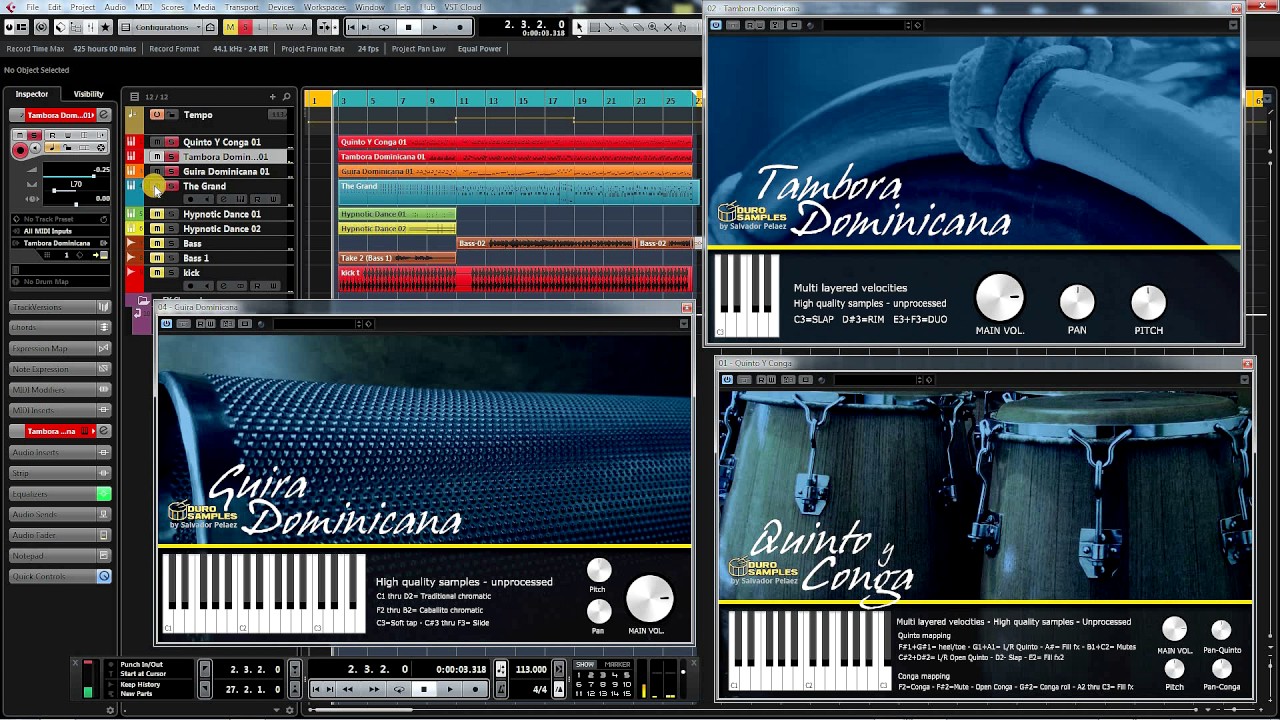The height and width of the screenshot is (720, 1280).
Task: Click the Play button in the transport panel
Action: [449, 689]
